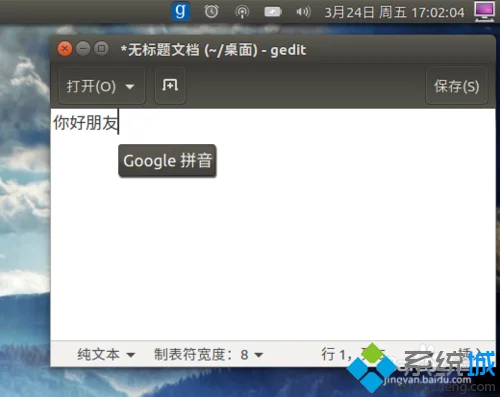Create a new document tab in gedit
Screen dimensions: 500x397
[x=170, y=86]
